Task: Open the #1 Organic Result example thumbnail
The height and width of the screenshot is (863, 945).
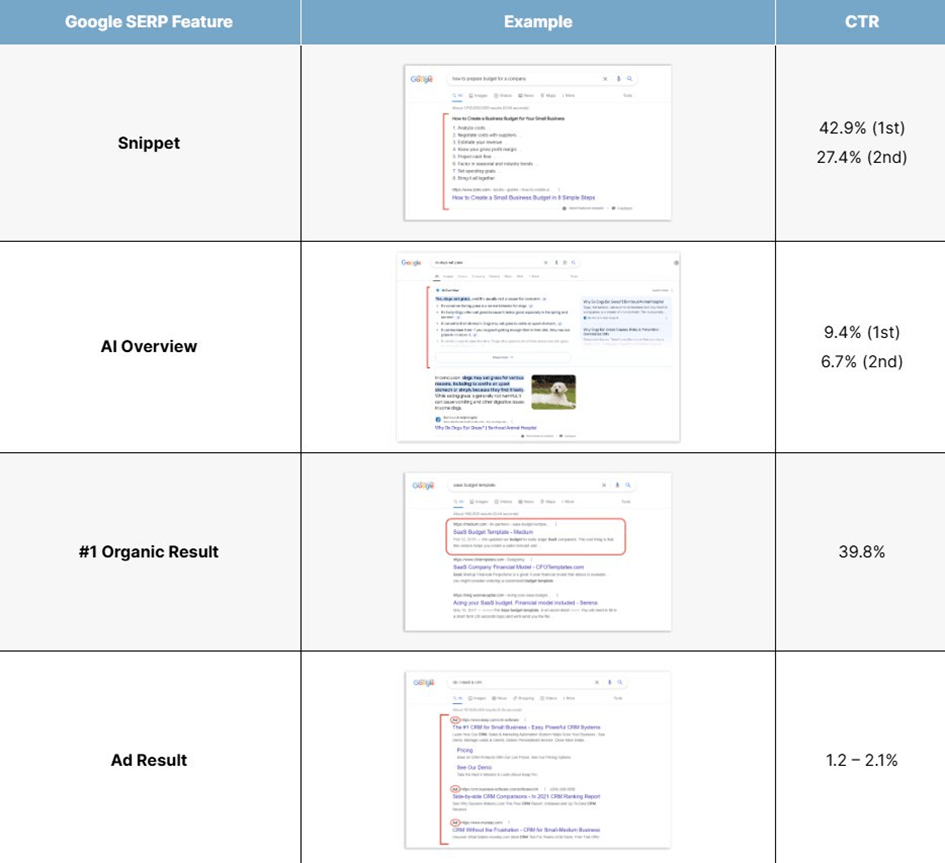Action: [538, 552]
